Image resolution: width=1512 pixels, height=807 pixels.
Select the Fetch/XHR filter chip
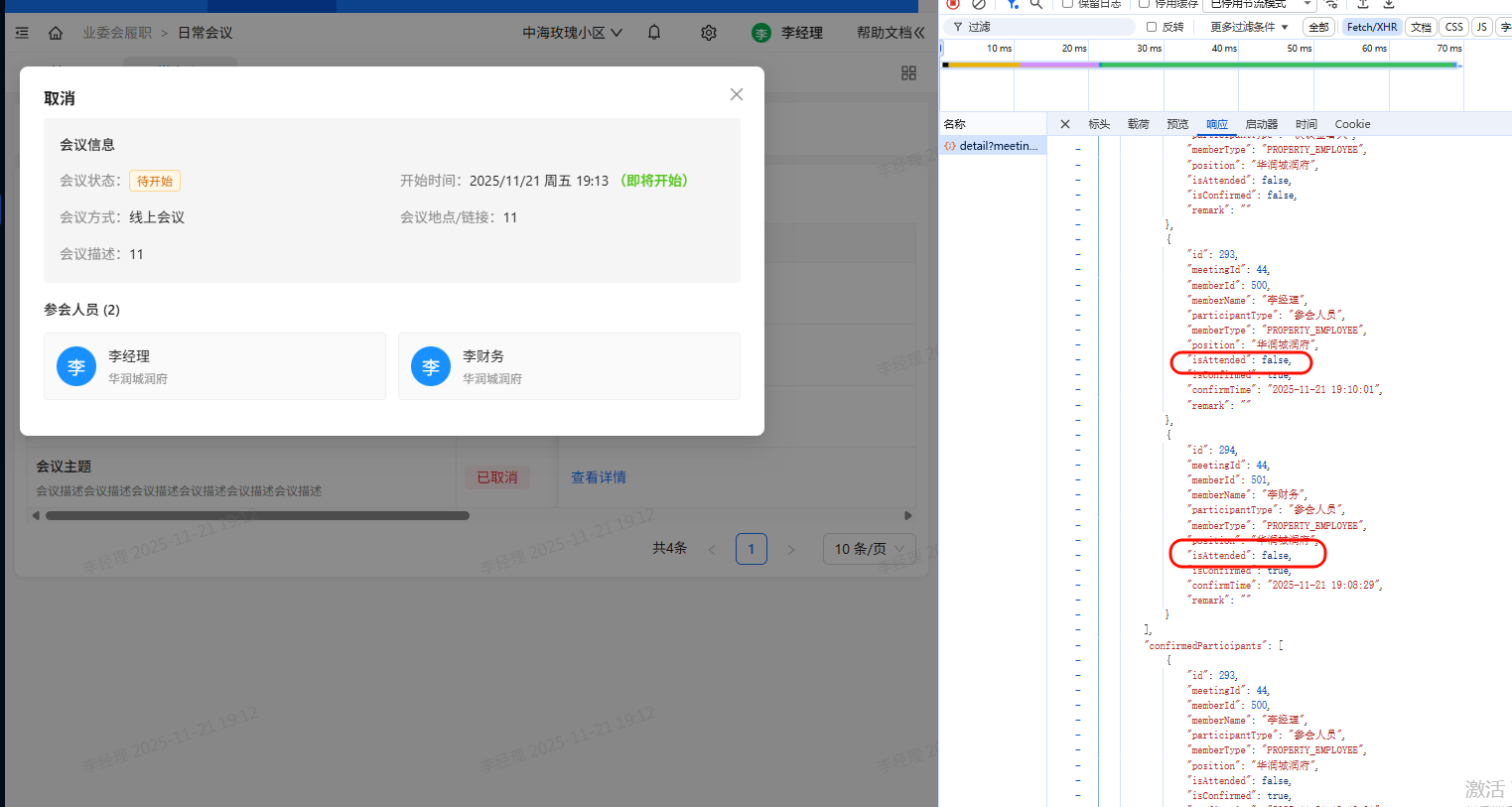pos(1371,27)
